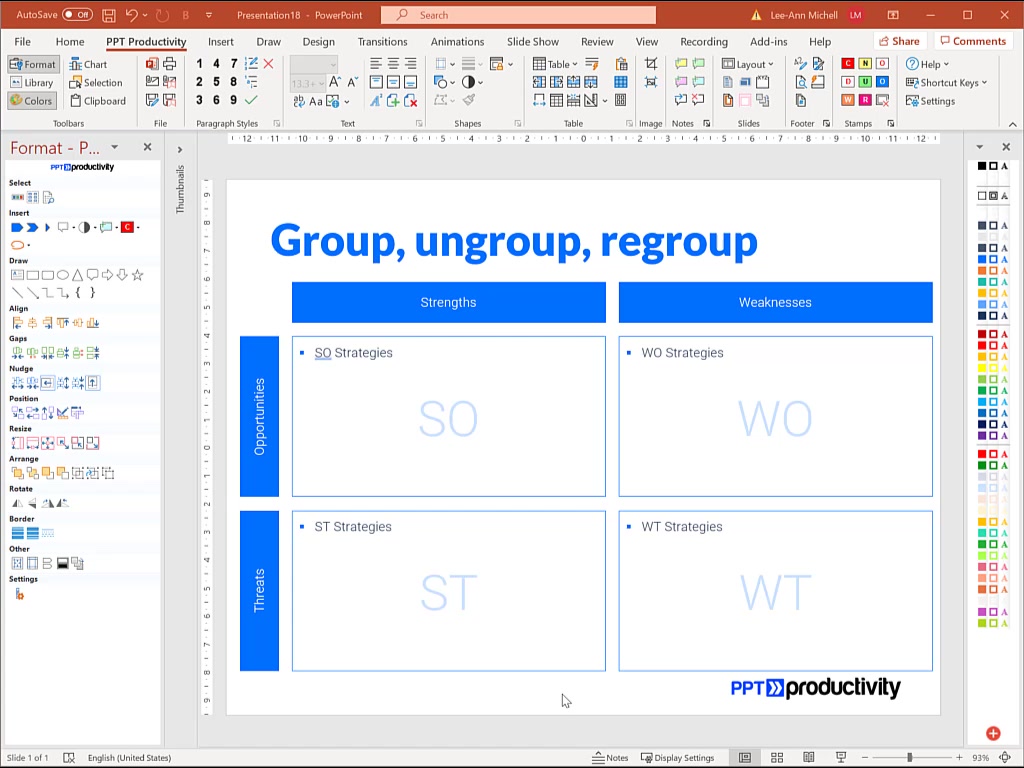The width and height of the screenshot is (1024, 768).
Task: Click the blue grid table icon
Action: tap(621, 82)
